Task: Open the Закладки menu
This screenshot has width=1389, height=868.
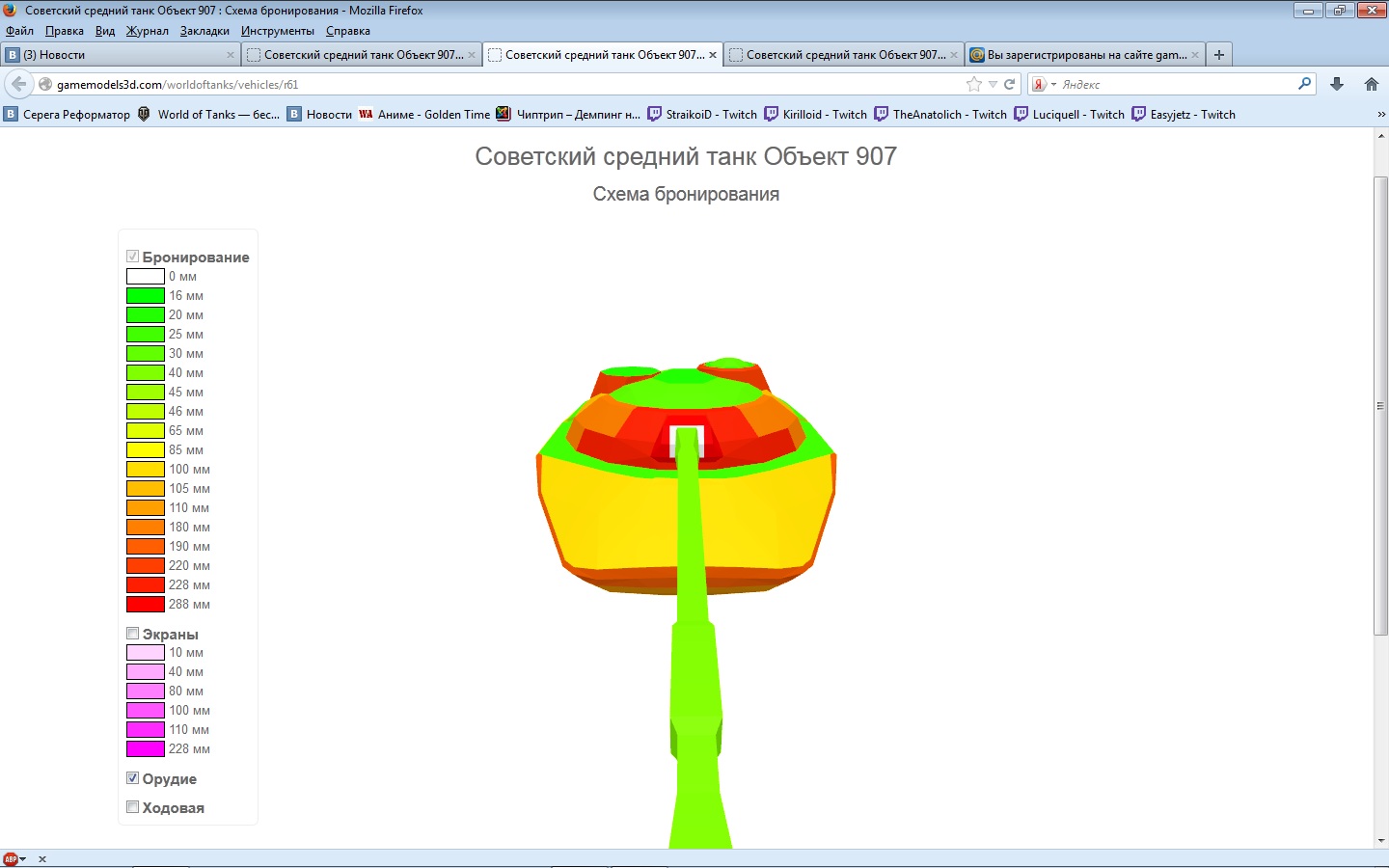Action: point(204,31)
